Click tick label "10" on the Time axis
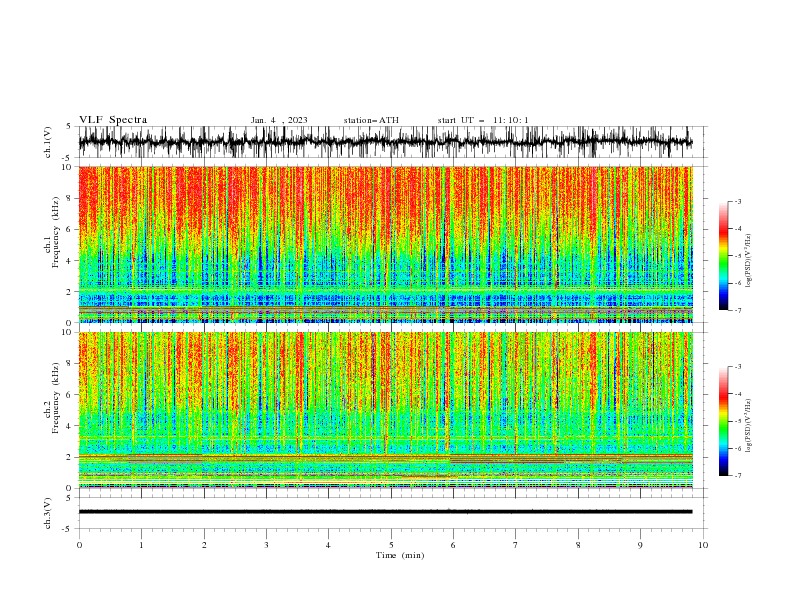This screenshot has height=612, width=792. 703,545
